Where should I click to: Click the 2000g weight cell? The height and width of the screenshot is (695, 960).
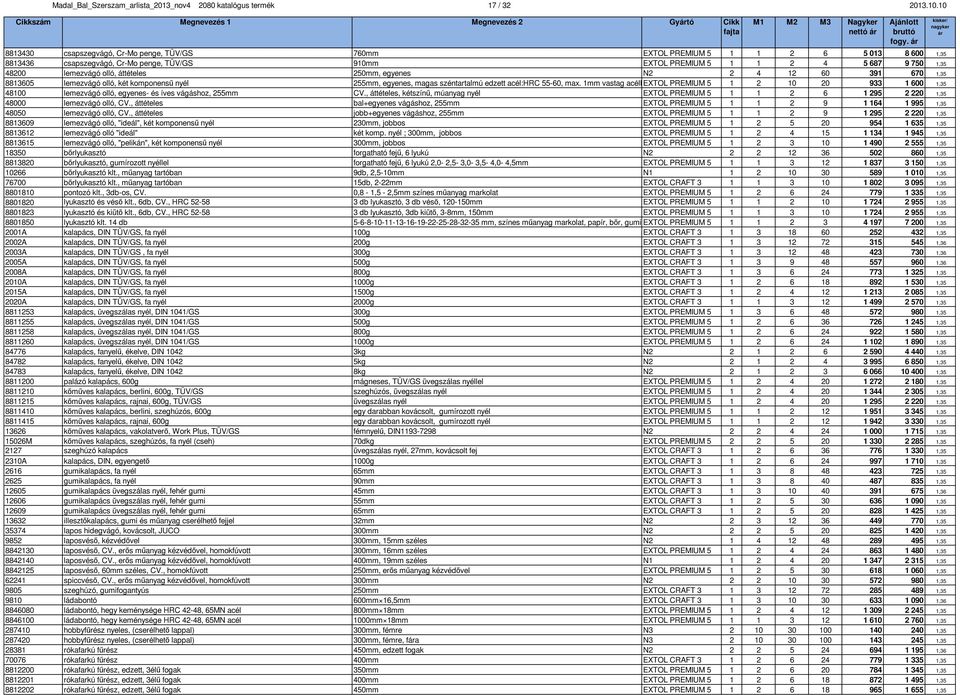pos(364,302)
